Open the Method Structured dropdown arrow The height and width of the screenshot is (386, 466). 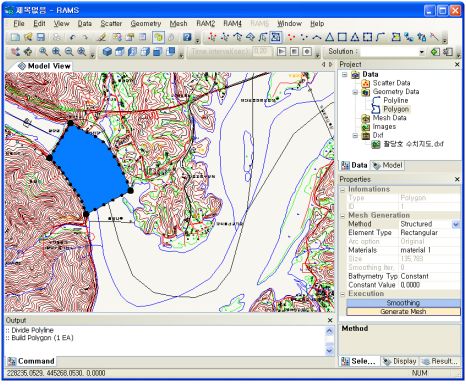(x=456, y=224)
